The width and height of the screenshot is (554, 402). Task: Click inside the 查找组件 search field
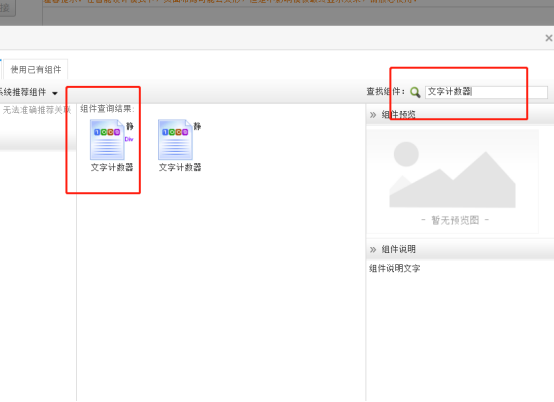click(x=486, y=92)
